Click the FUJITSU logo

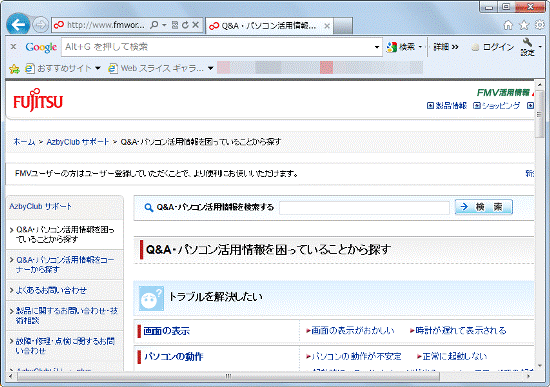[x=38, y=101]
